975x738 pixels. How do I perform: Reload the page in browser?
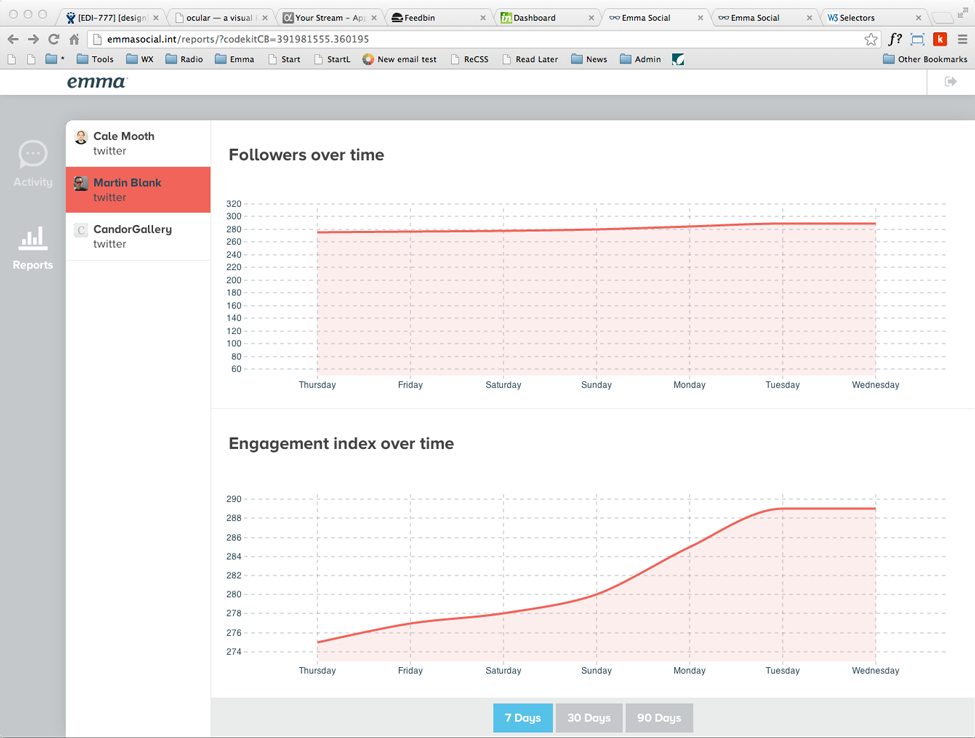[x=53, y=39]
